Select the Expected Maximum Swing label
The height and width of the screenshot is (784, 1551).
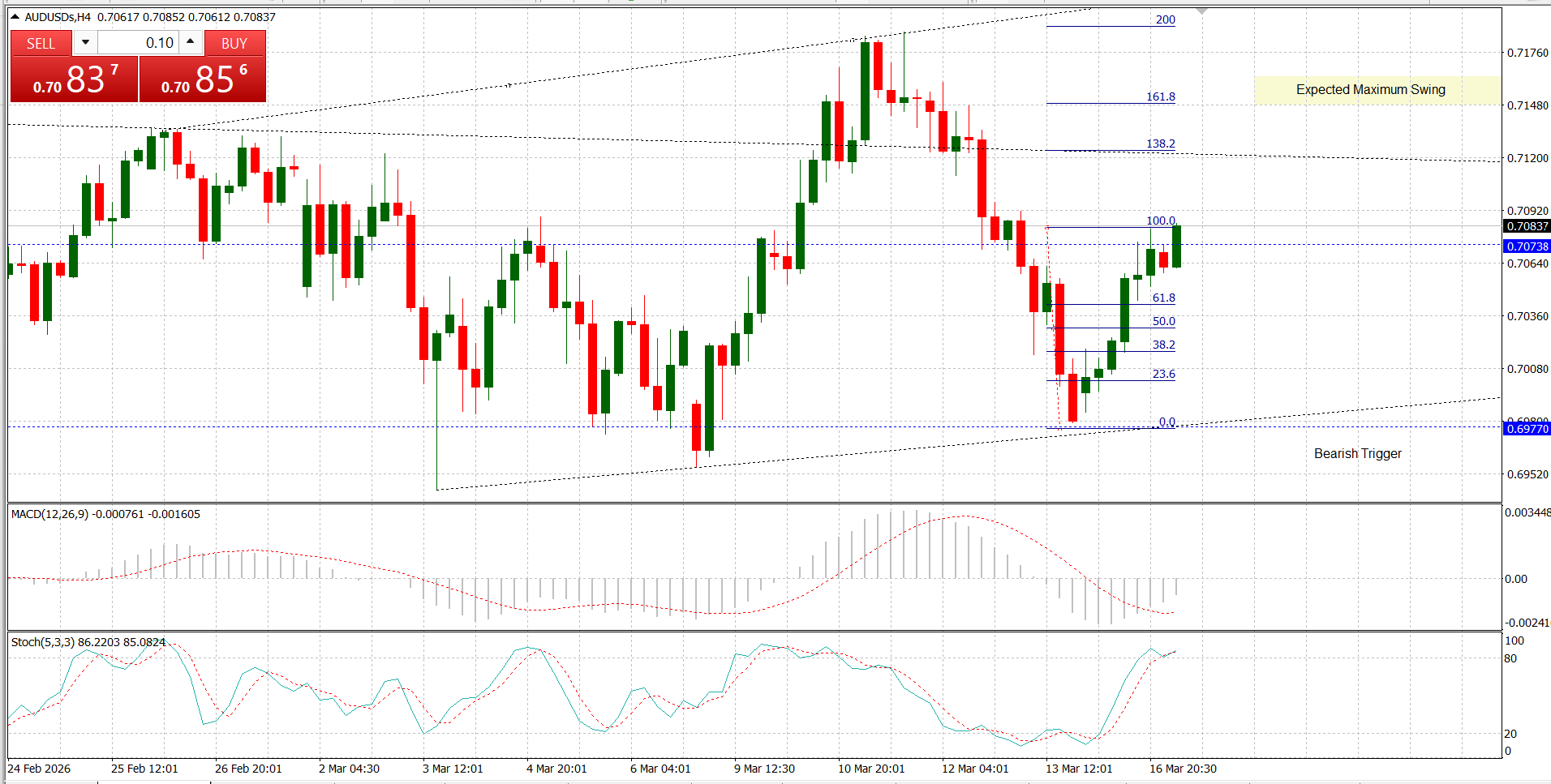coord(1370,90)
